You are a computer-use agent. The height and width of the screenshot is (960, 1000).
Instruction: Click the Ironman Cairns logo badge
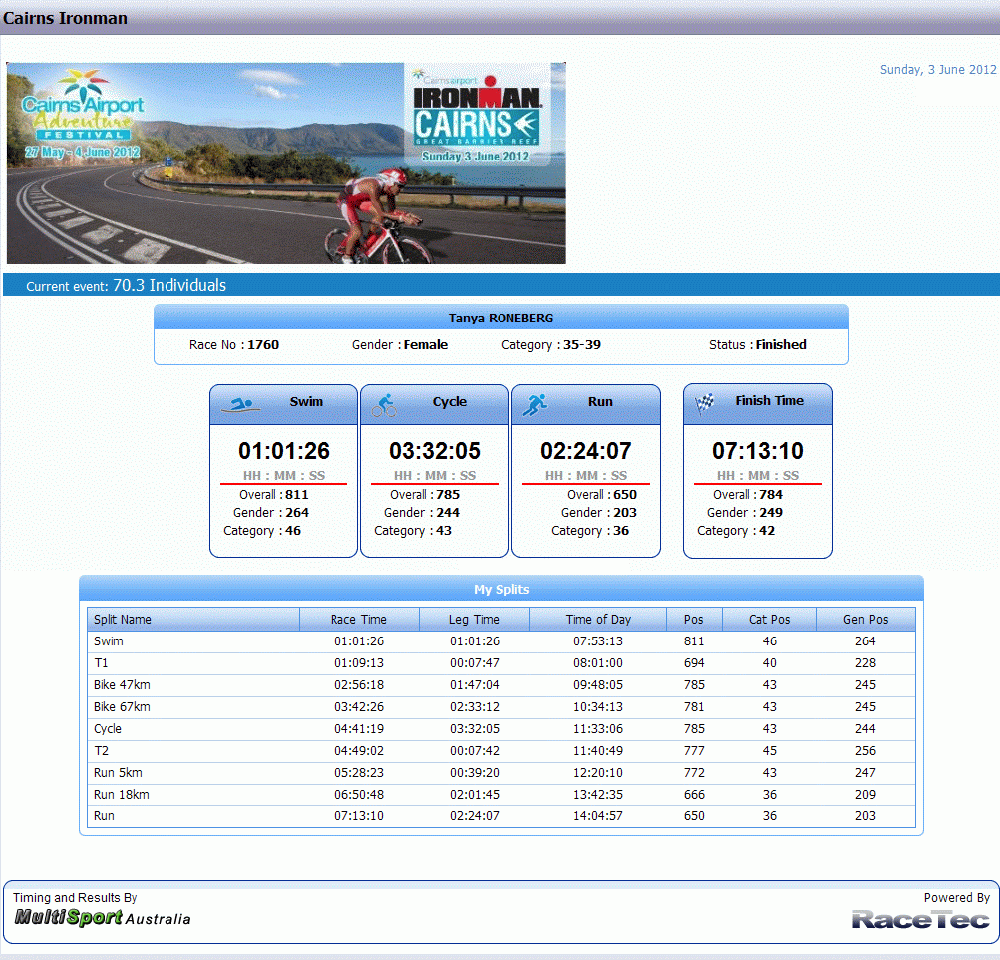[x=477, y=115]
